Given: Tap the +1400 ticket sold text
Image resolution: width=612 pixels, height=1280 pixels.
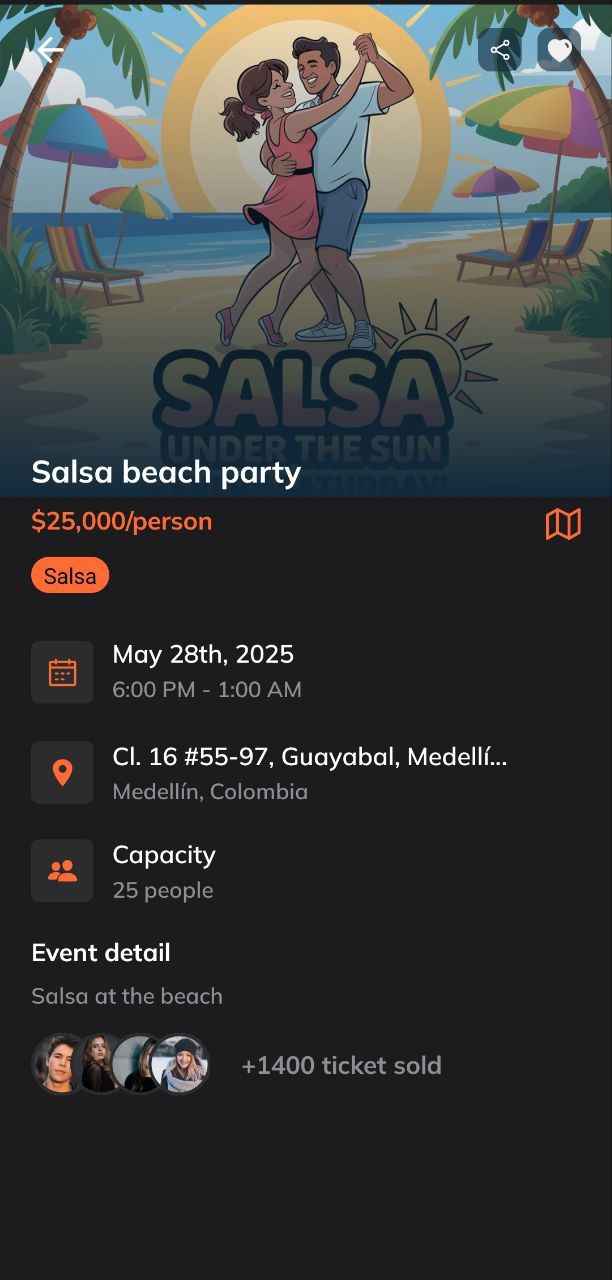Looking at the screenshot, I should point(341,1066).
